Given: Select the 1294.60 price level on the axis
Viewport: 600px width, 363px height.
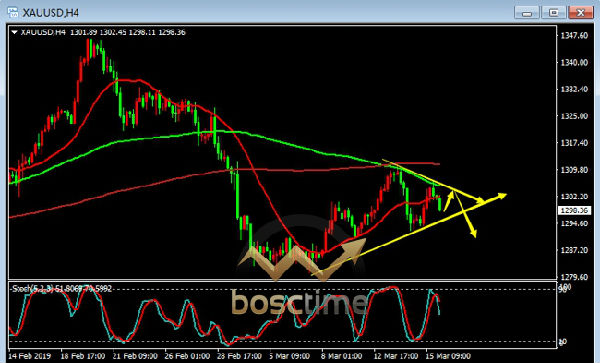Looking at the screenshot, I should [x=574, y=223].
